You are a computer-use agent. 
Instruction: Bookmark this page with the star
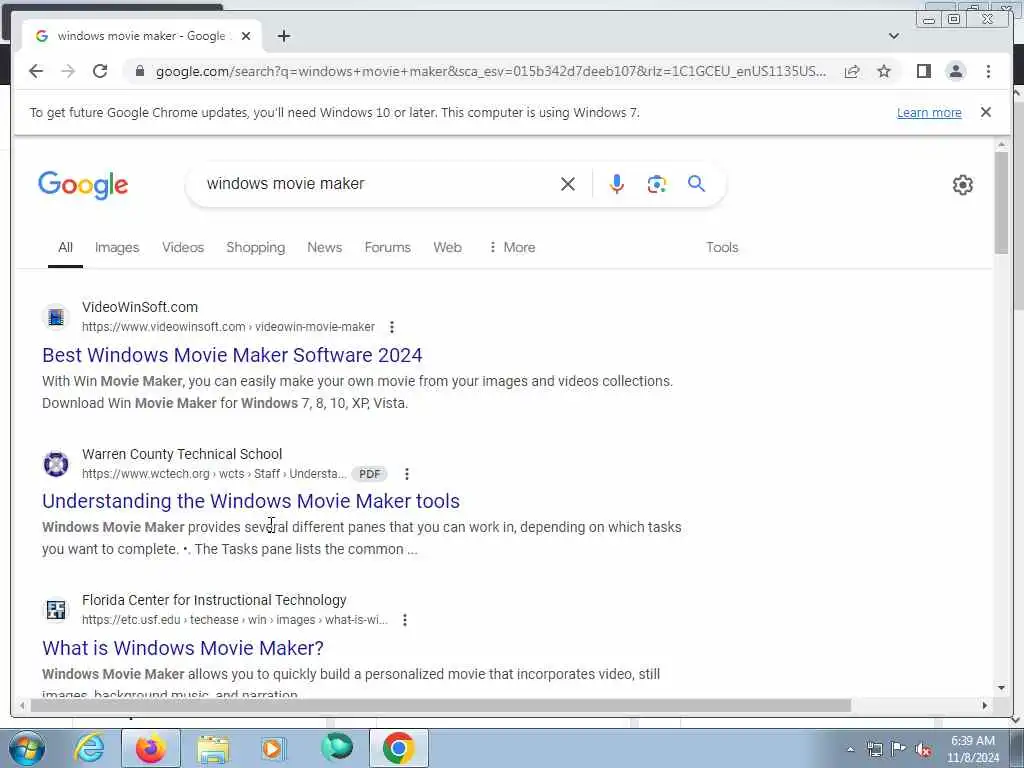884,71
